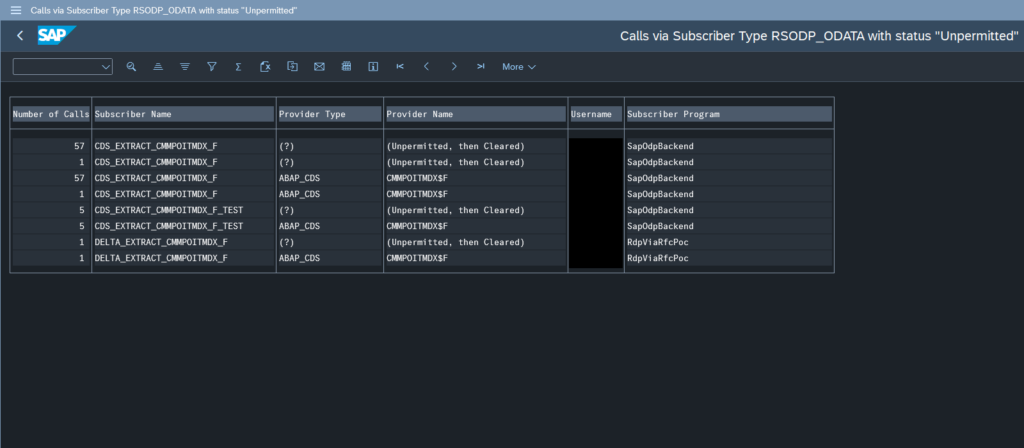
Task: Select the Subscriber Name column header
Action: (x=184, y=114)
